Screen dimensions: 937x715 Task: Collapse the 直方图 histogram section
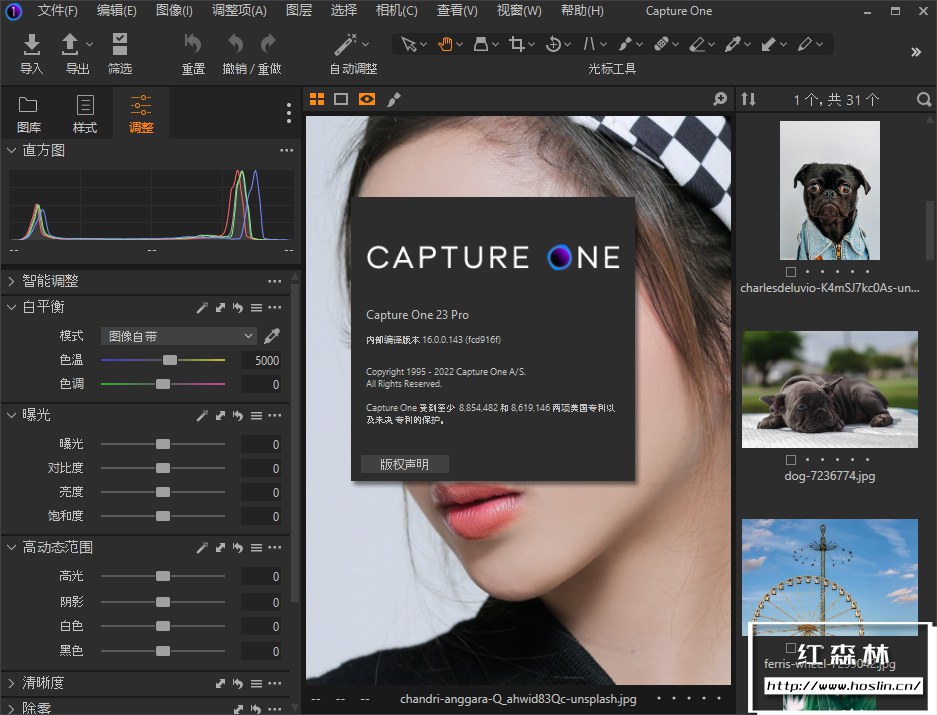coord(11,150)
